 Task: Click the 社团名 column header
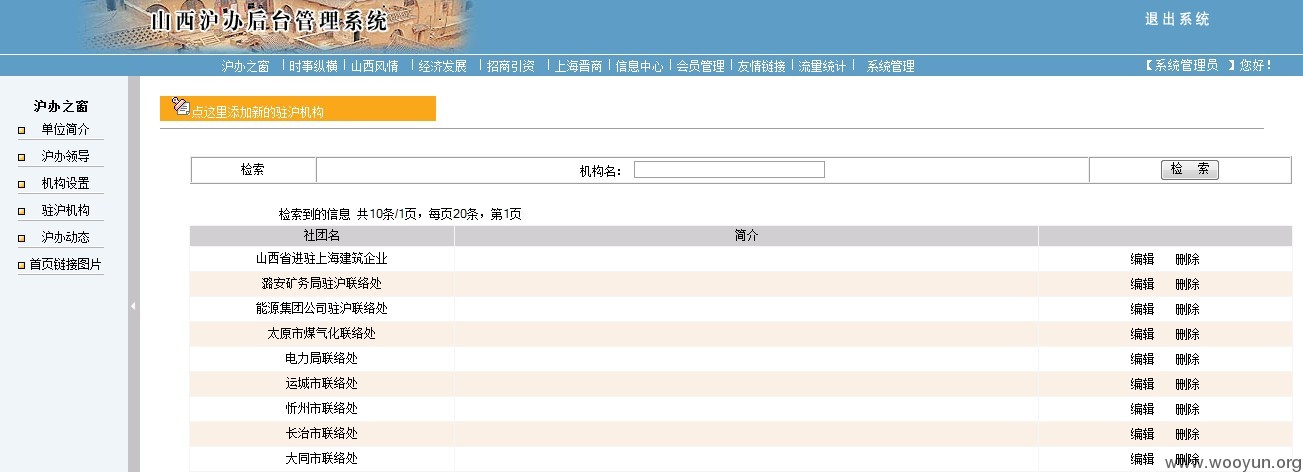(x=322, y=235)
